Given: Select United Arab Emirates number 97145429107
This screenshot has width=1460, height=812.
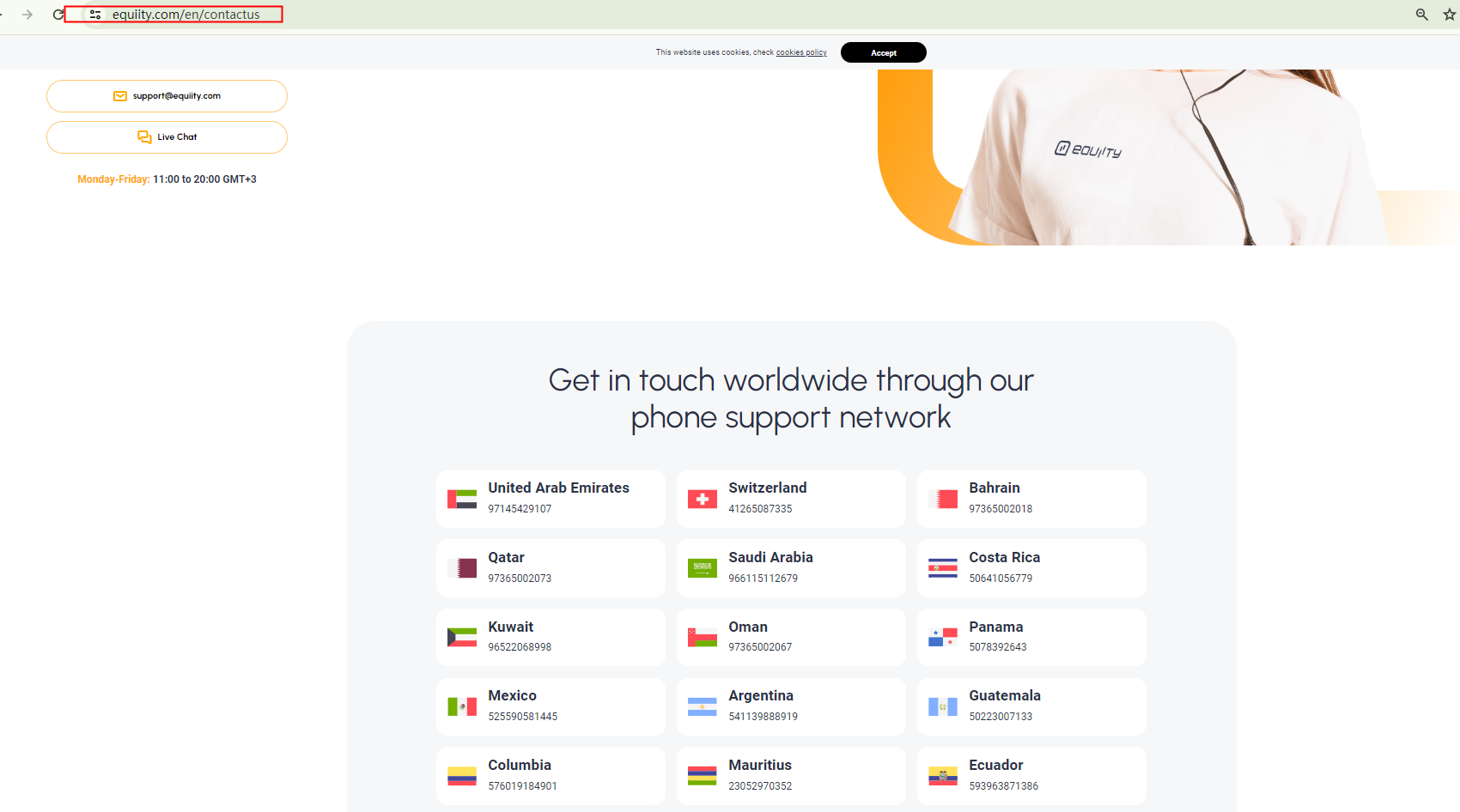Looking at the screenshot, I should point(520,509).
